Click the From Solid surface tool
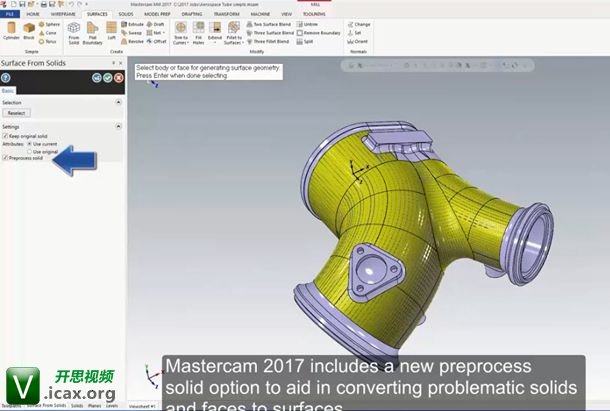The height and width of the screenshot is (411, 610). [x=74, y=33]
